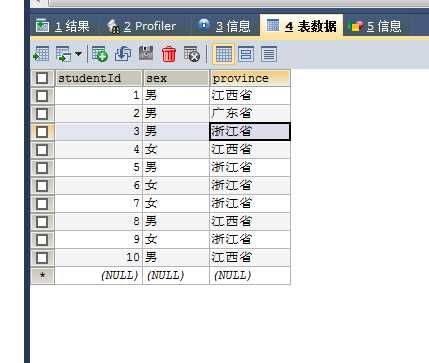
Task: Open the 1 结果 tab
Action: pyautogui.click(x=63, y=26)
